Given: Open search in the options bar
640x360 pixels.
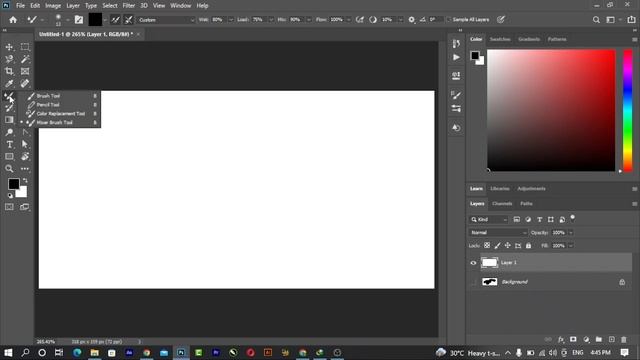Looking at the screenshot, I should pyautogui.click(x=596, y=20).
